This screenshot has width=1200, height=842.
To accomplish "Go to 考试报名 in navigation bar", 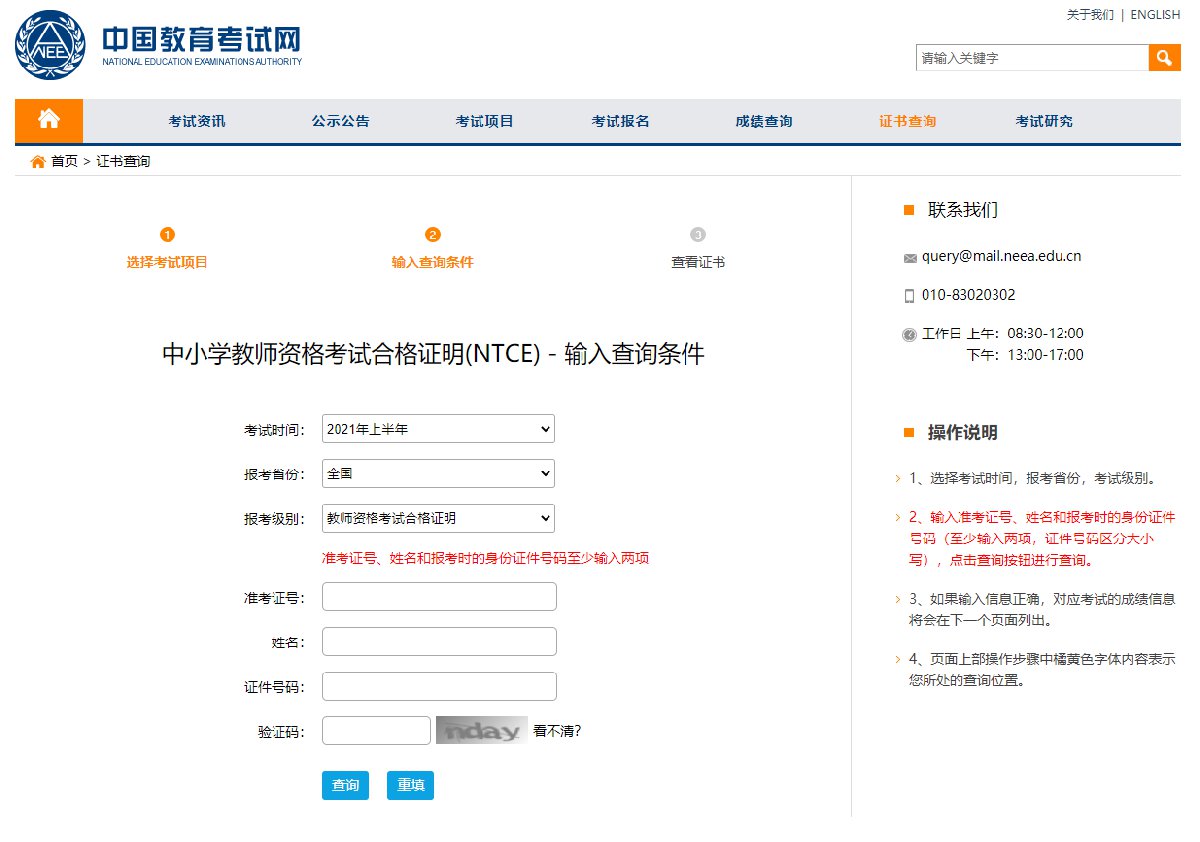I will 620,121.
